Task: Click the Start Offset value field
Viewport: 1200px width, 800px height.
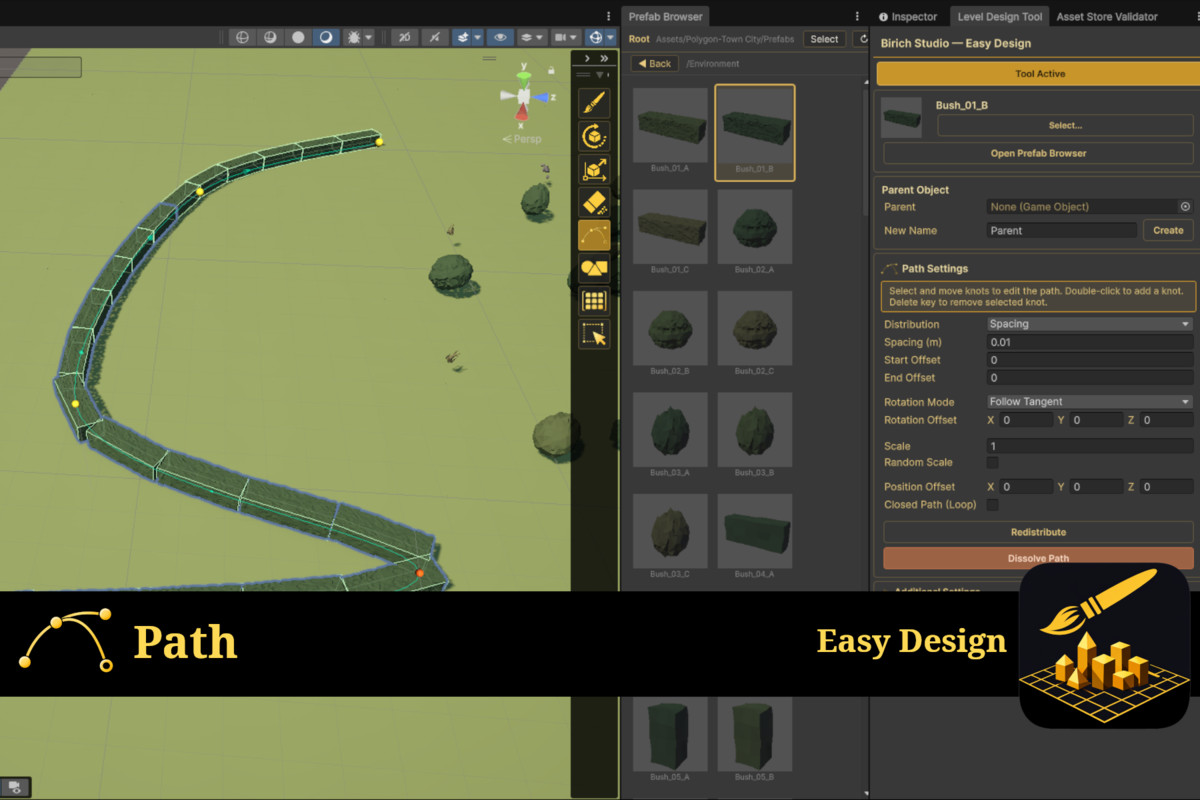Action: click(x=1090, y=360)
